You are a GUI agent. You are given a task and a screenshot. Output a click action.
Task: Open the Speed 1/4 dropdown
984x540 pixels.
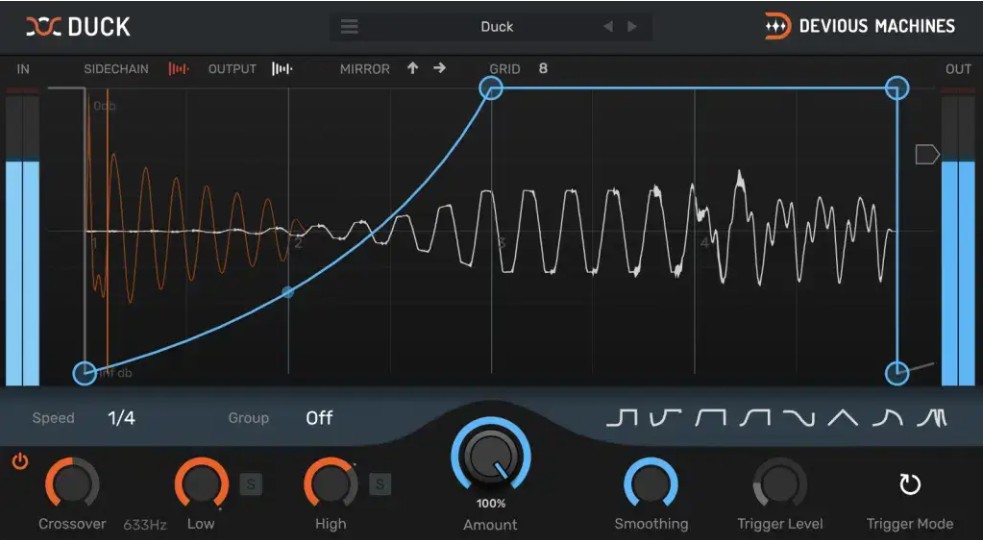(x=121, y=418)
